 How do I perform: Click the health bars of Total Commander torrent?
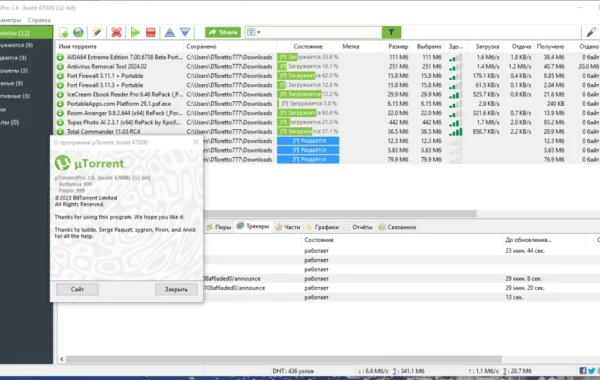coord(455,132)
